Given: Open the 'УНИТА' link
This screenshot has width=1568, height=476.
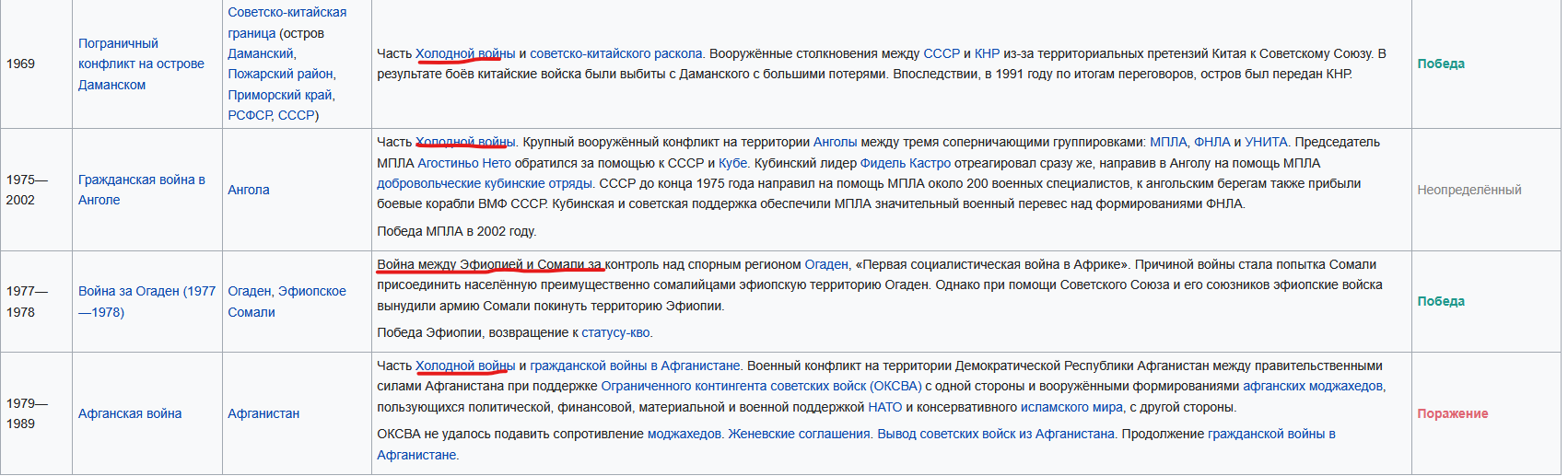Looking at the screenshot, I should 1267,142.
